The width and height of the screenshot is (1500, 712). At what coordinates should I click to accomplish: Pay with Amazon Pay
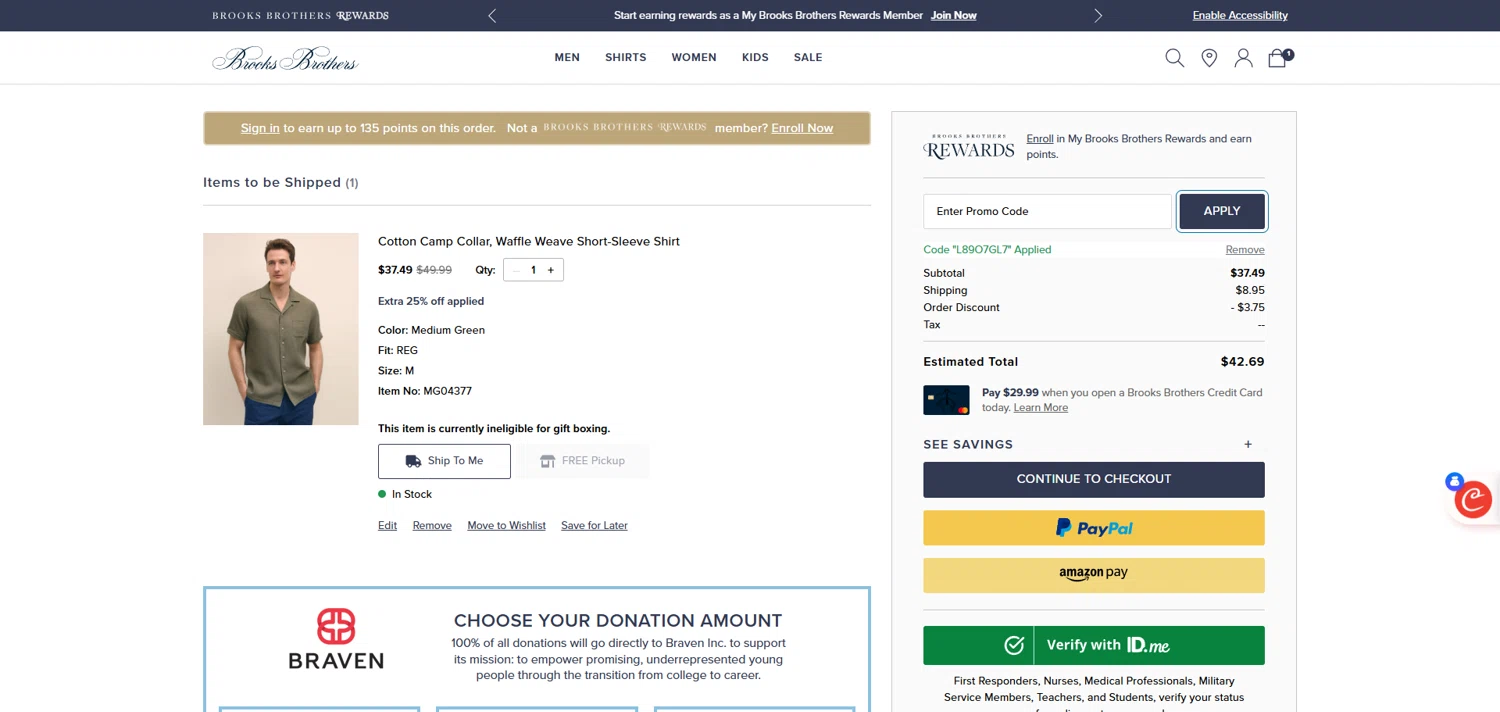coord(1093,575)
